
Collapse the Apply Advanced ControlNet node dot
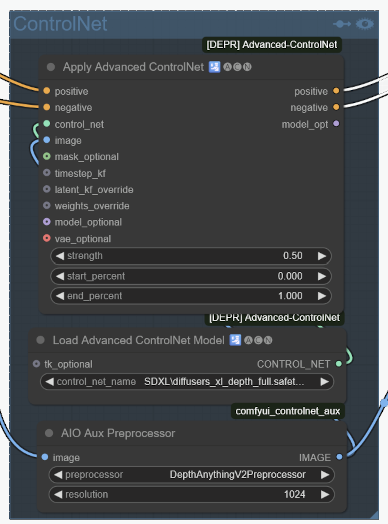tap(51, 67)
